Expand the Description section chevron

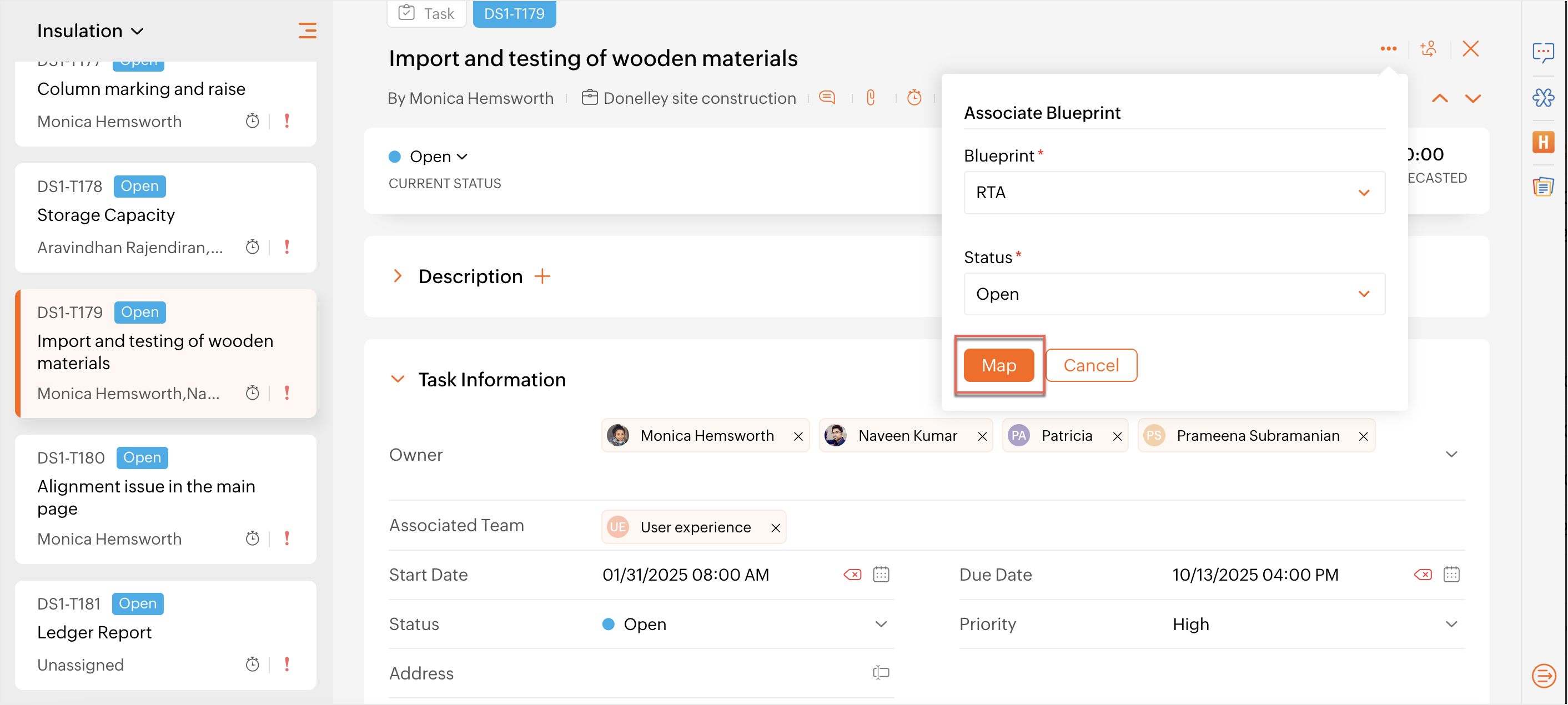tap(398, 276)
